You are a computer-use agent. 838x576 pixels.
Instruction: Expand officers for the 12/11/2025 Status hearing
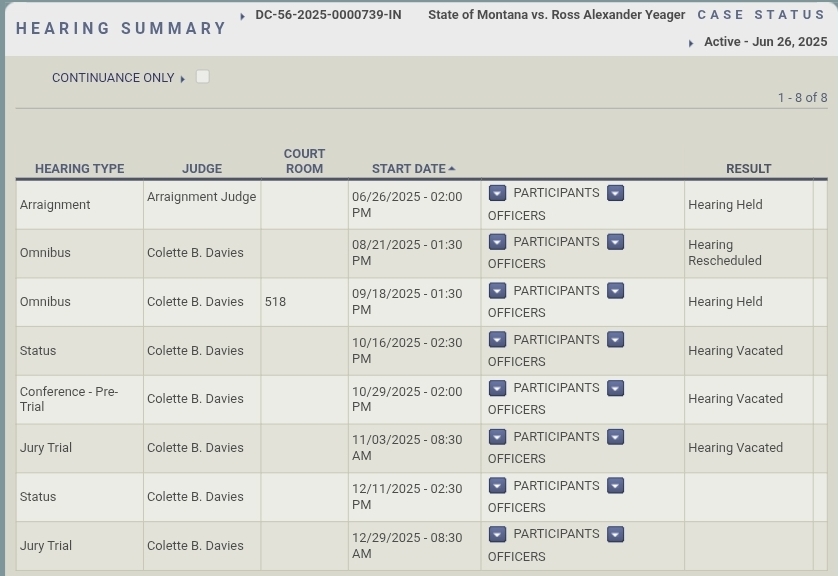pyautogui.click(x=615, y=486)
